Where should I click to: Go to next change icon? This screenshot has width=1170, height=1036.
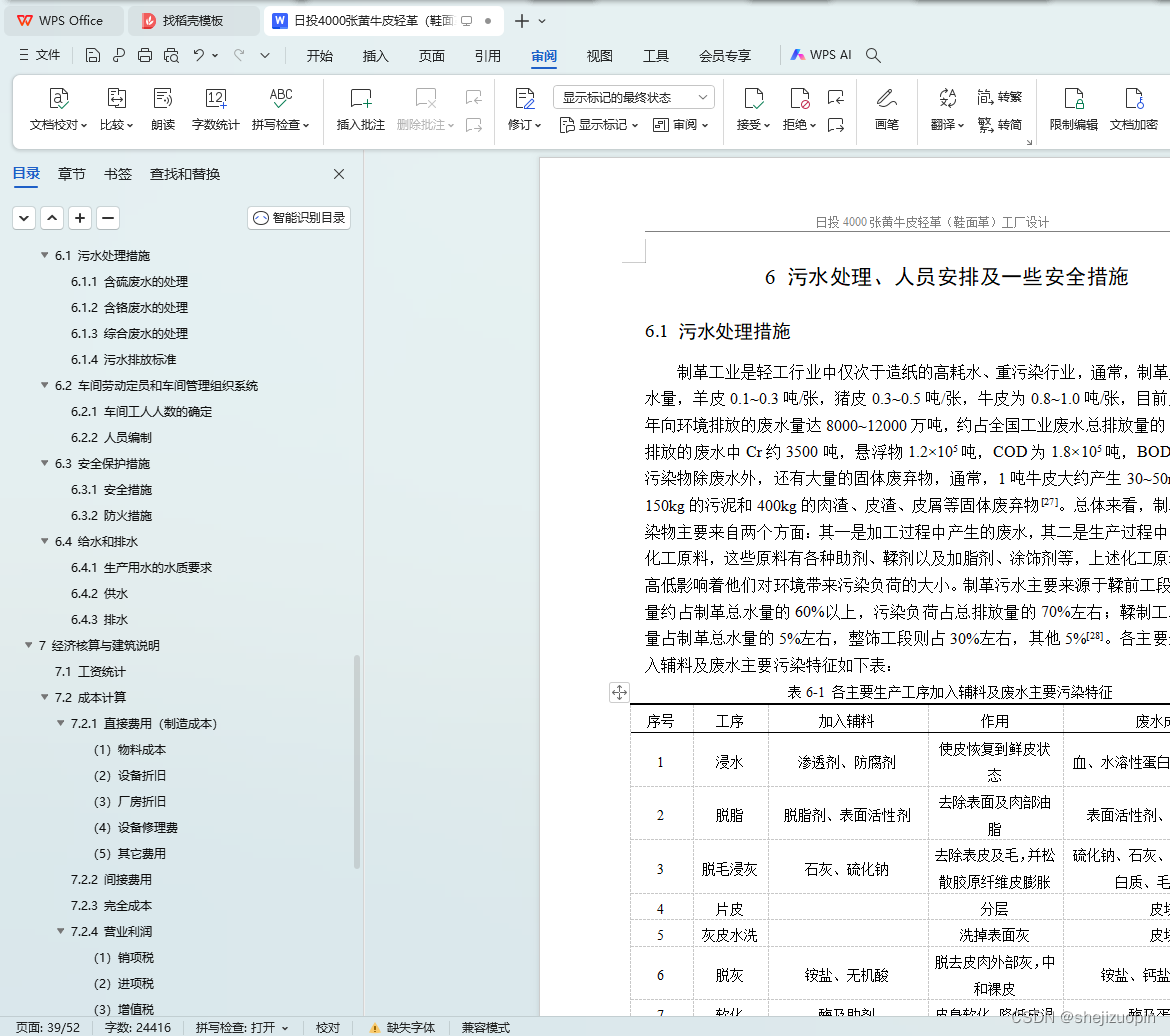pos(836,125)
